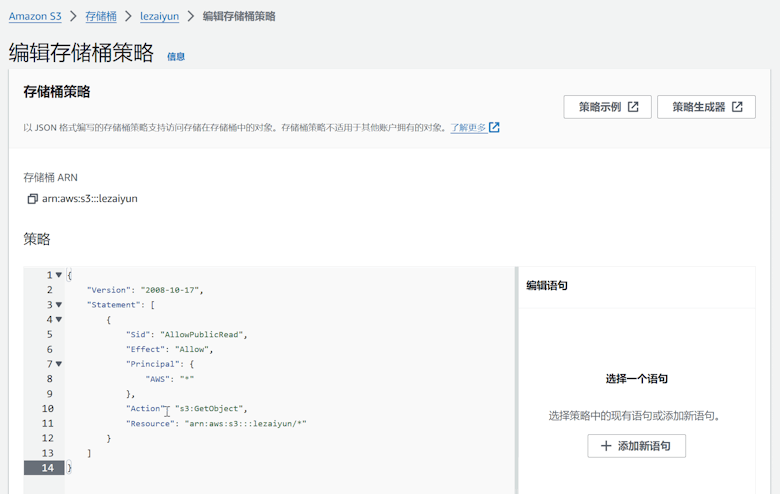Collapse the statement object fold on line 4

click(x=59, y=320)
